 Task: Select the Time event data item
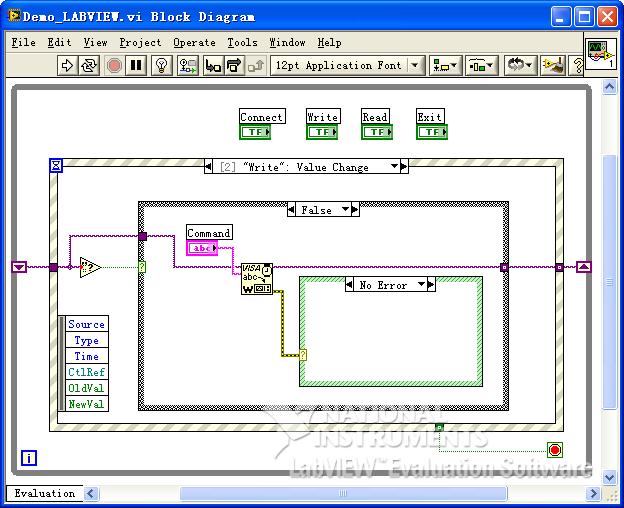click(86, 356)
